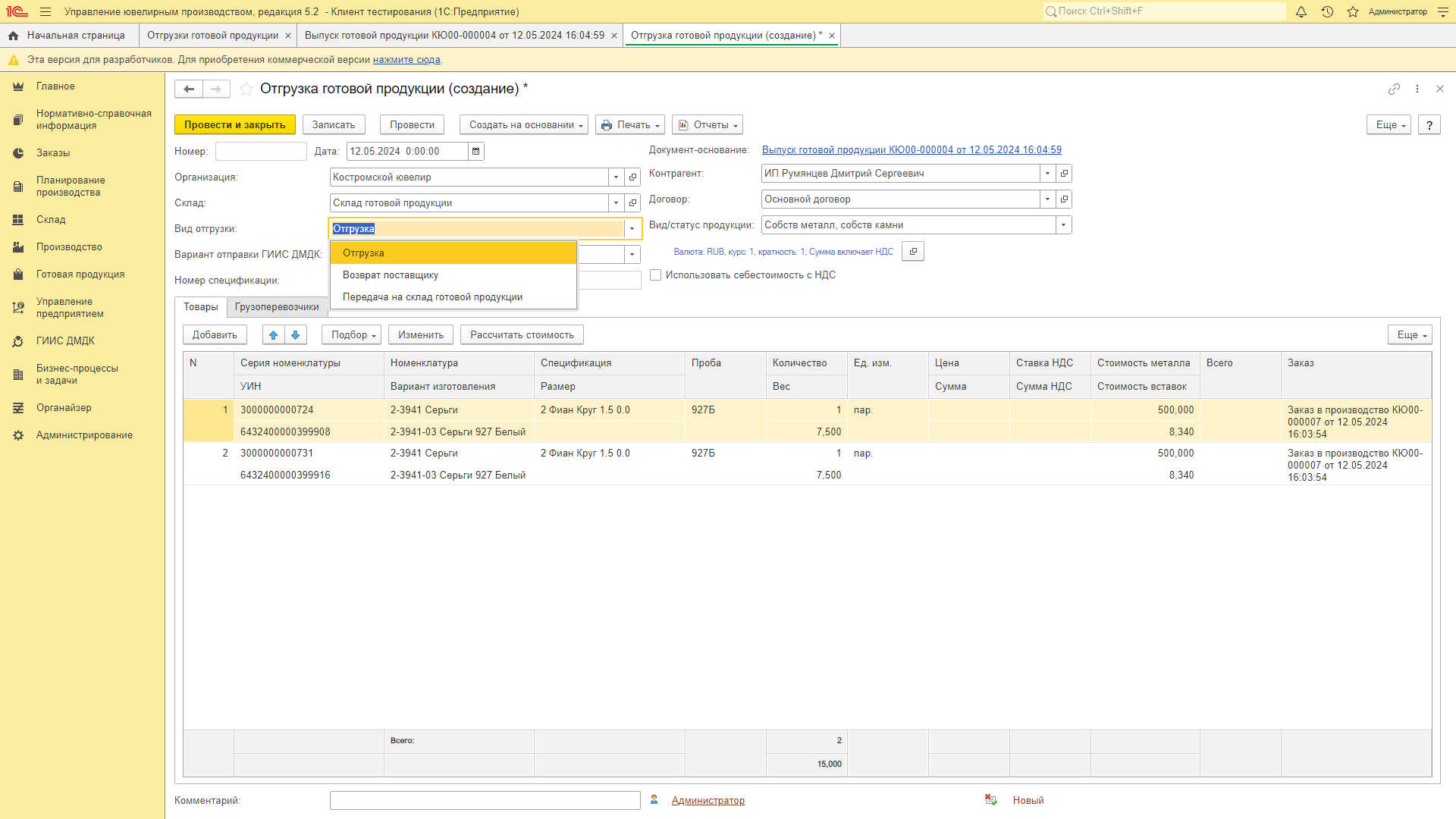Open Администратор responsible link
Image resolution: width=1456 pixels, height=819 pixels.
coord(708,801)
